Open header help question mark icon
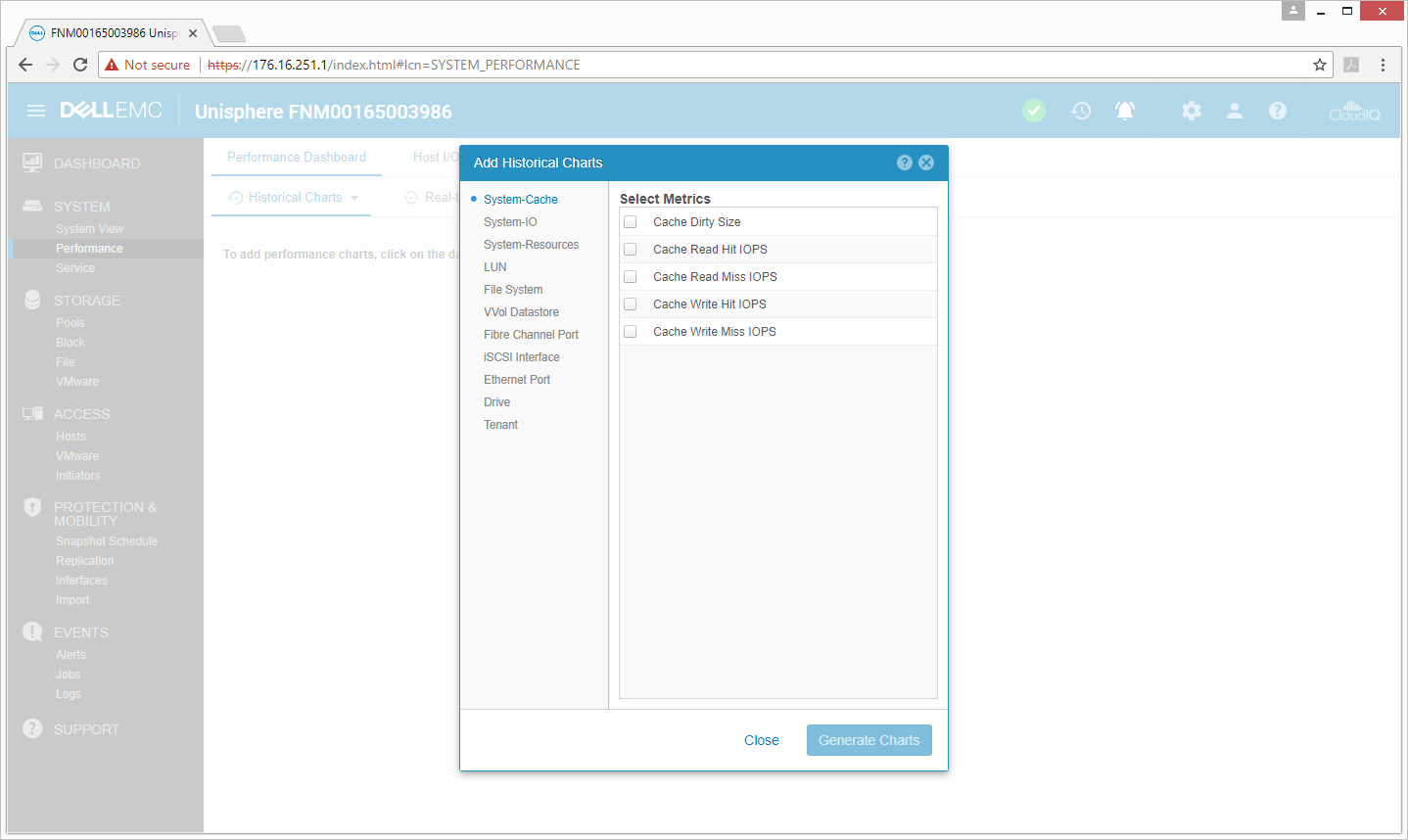Screen dimensions: 1408x840 pos(1278,111)
